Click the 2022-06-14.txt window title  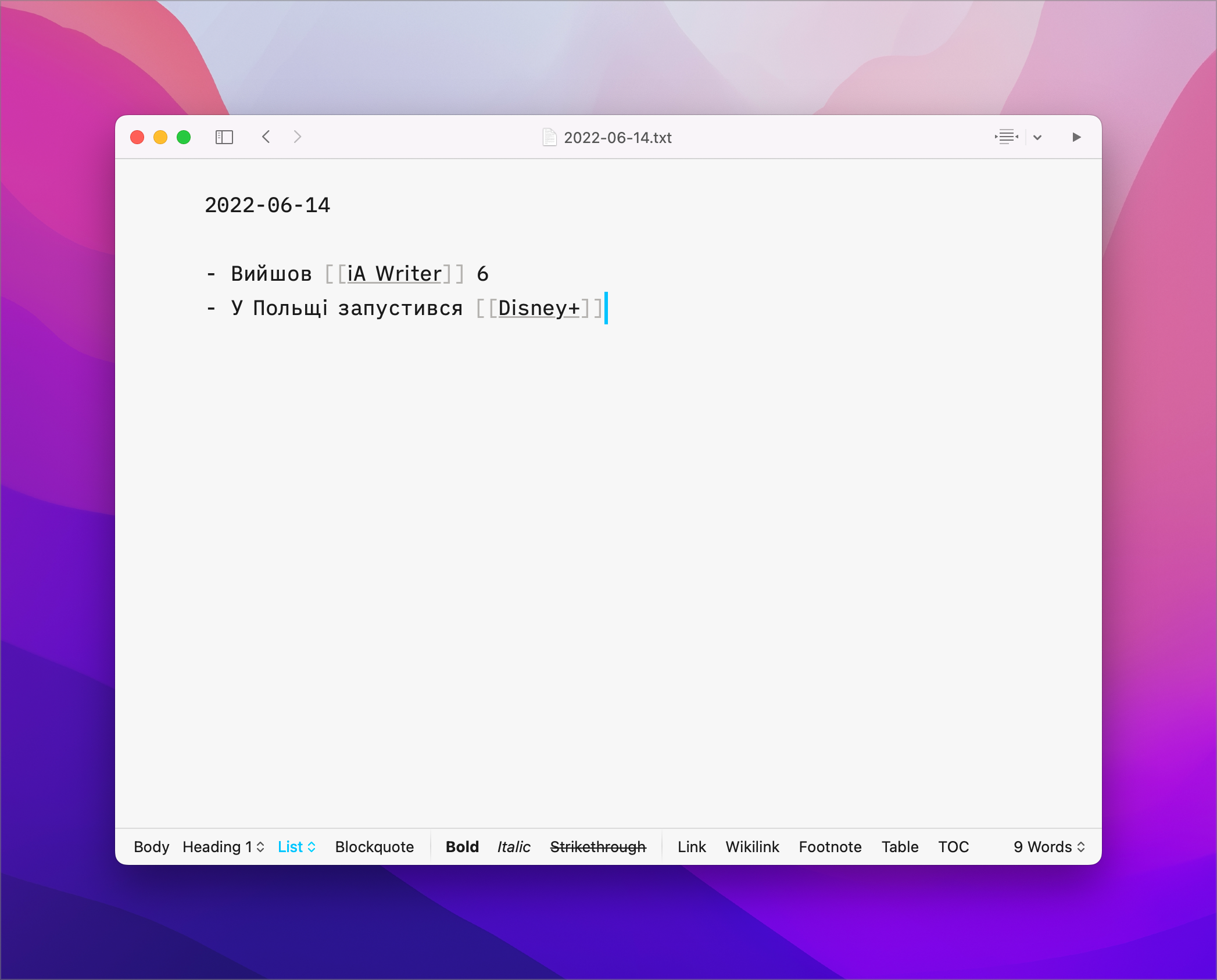[617, 138]
